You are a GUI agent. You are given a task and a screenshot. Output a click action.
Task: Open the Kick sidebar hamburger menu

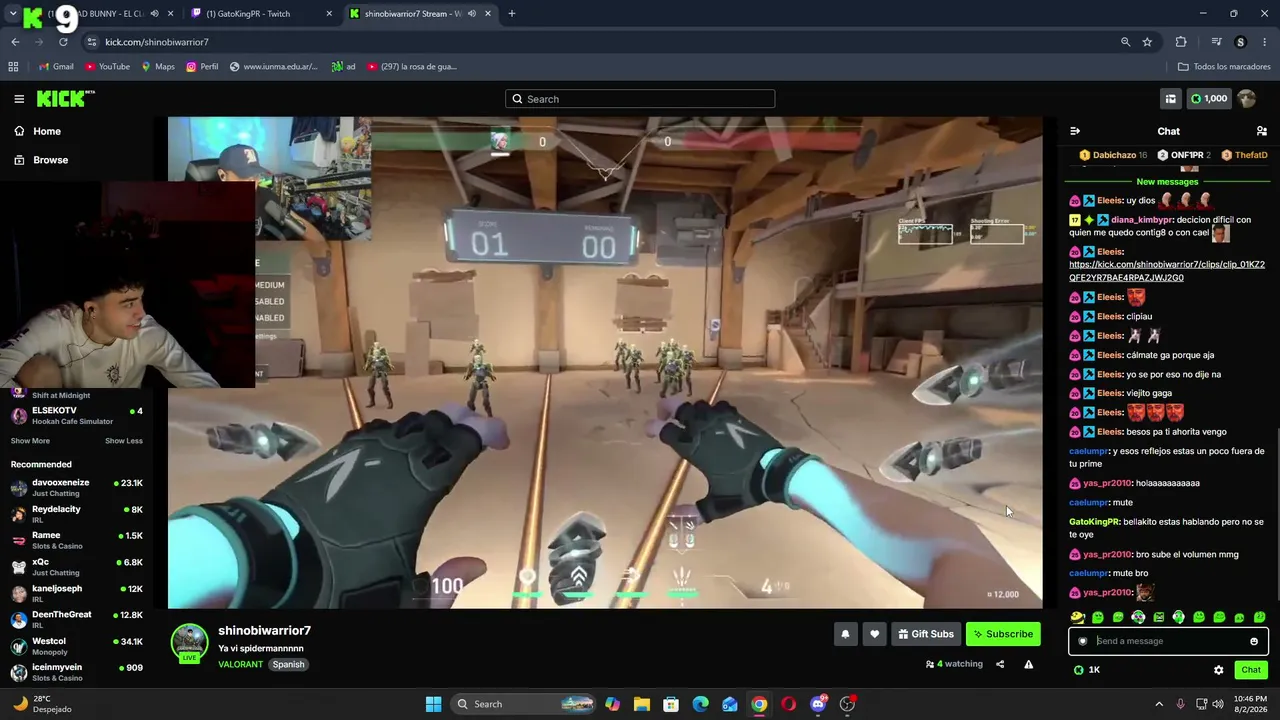click(x=19, y=99)
